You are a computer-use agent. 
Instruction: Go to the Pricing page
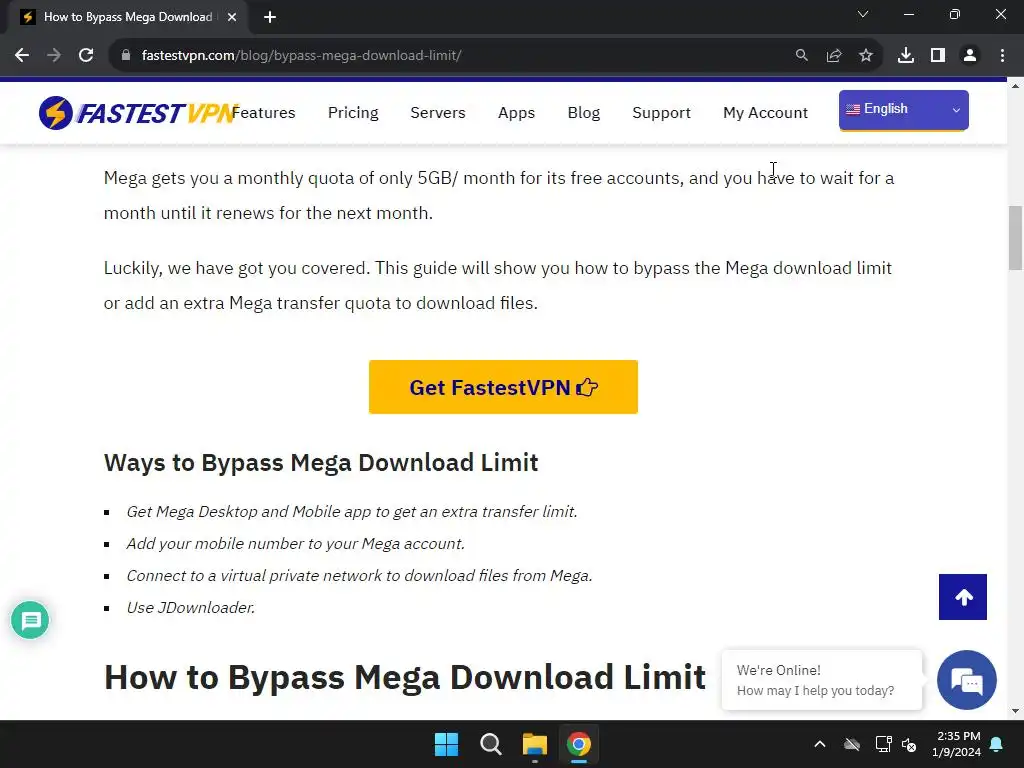353,113
